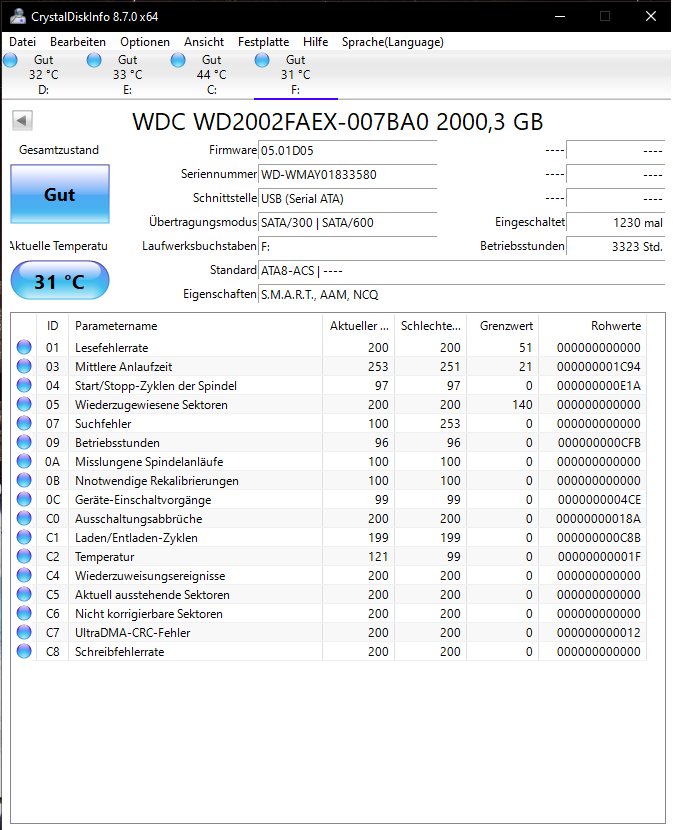
Task: Click the Firmware field 05.01D05
Action: (x=347, y=151)
